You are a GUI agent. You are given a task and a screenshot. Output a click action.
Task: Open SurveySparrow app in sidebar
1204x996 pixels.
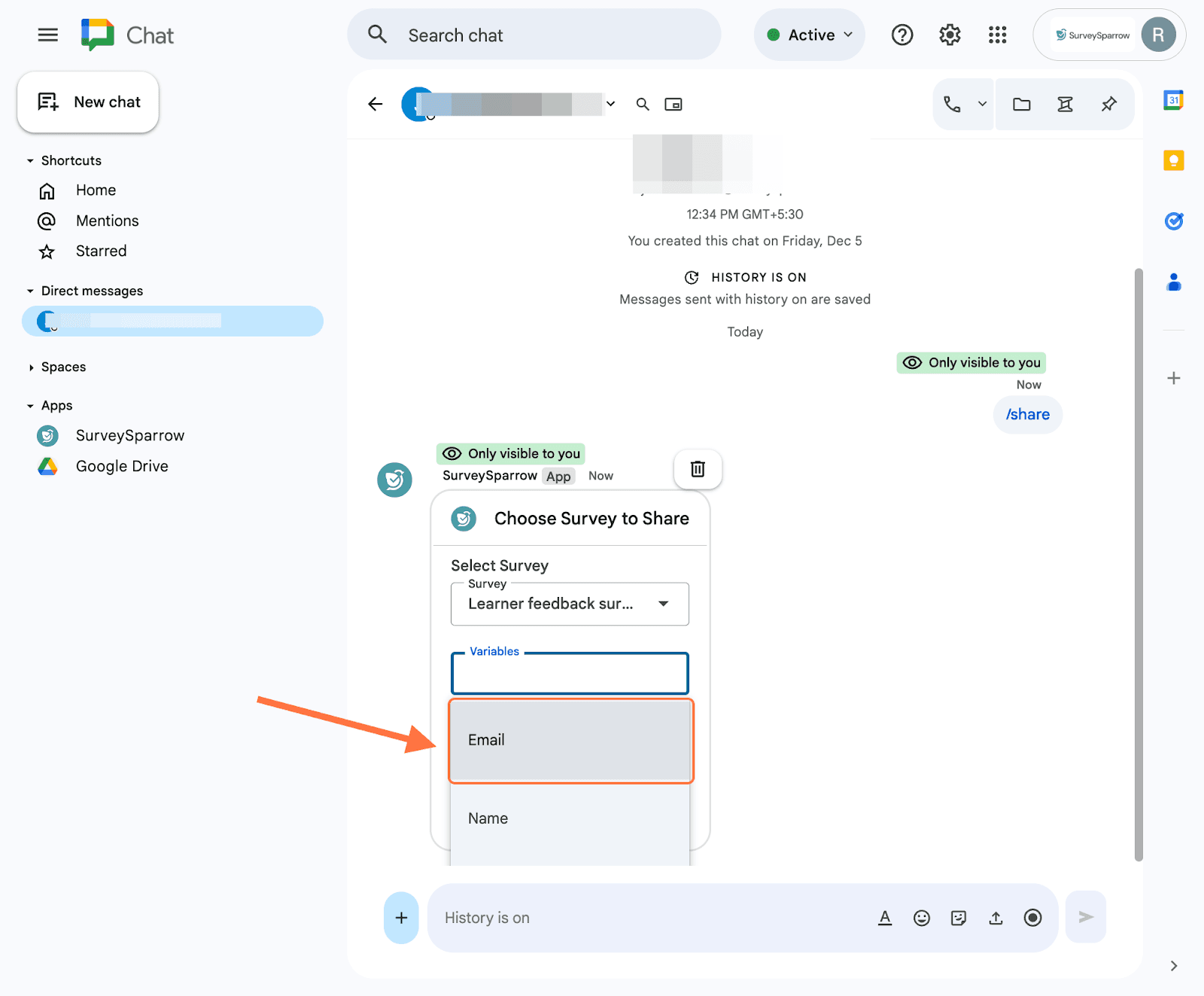pyautogui.click(x=129, y=436)
